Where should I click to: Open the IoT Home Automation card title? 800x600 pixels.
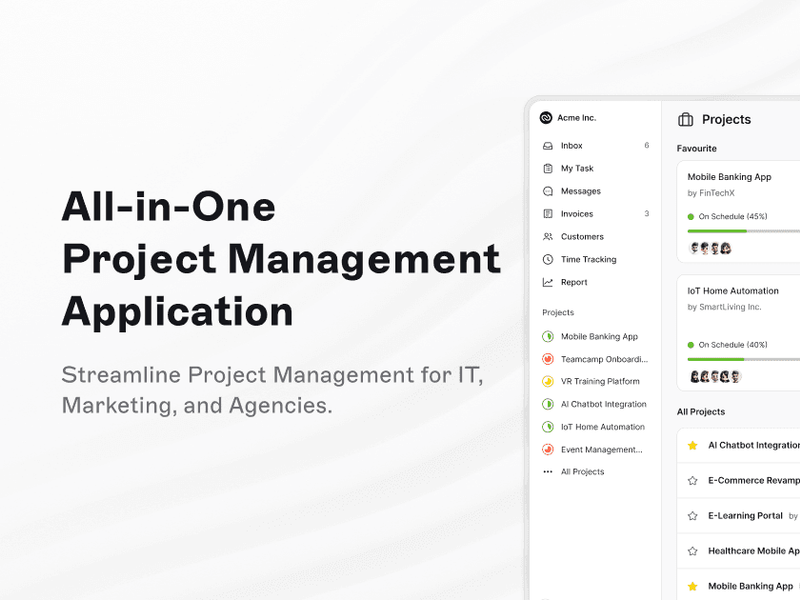(733, 291)
